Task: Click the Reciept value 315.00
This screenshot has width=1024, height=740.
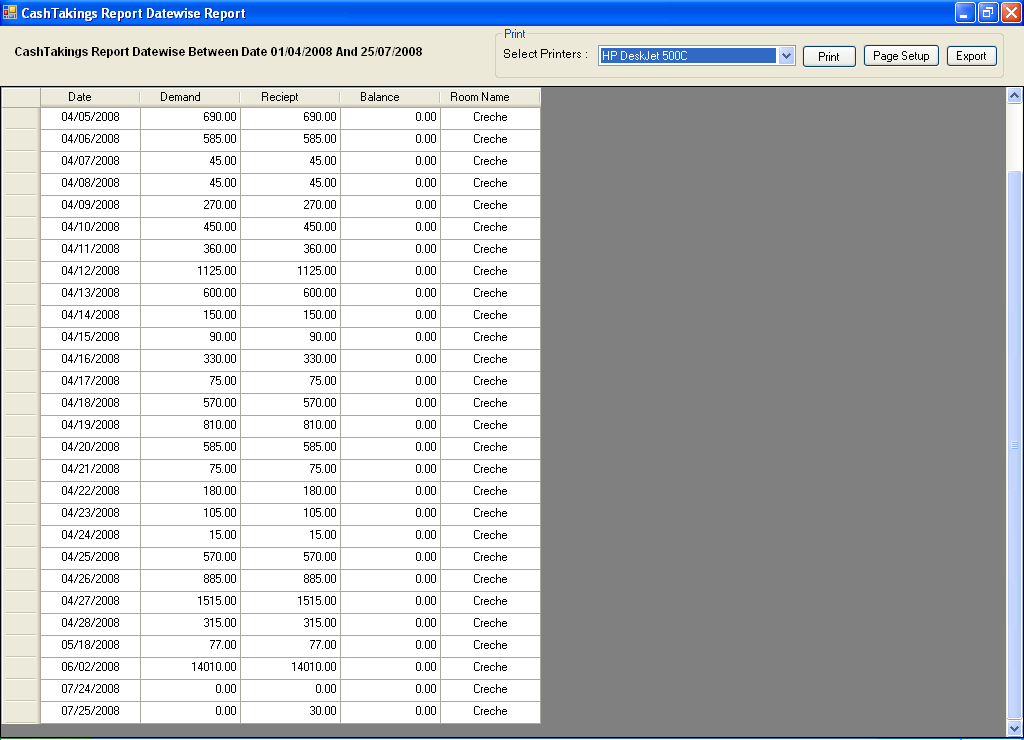Action: 290,623
